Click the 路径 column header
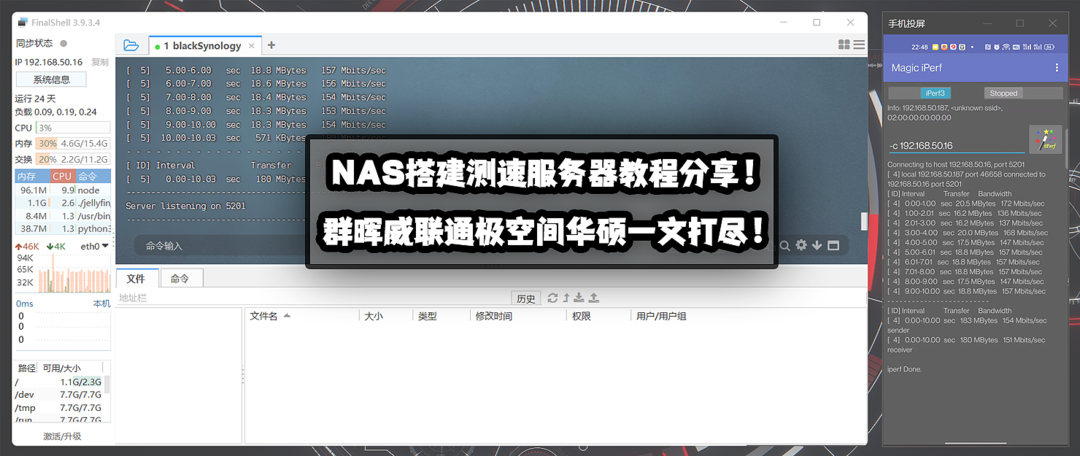Viewport: 1080px width, 456px height. click(x=26, y=368)
